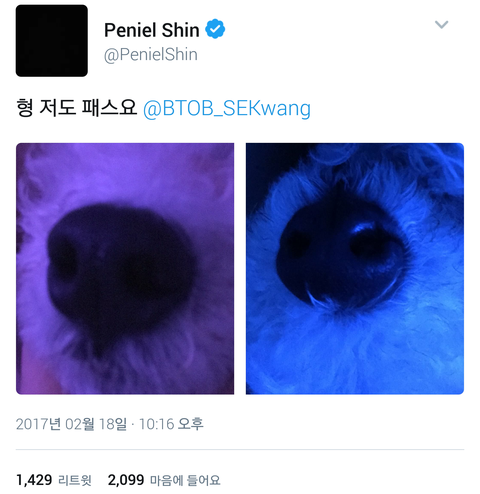Click the 마음에 들어요 label
This screenshot has height=494, width=480.
[185, 480]
